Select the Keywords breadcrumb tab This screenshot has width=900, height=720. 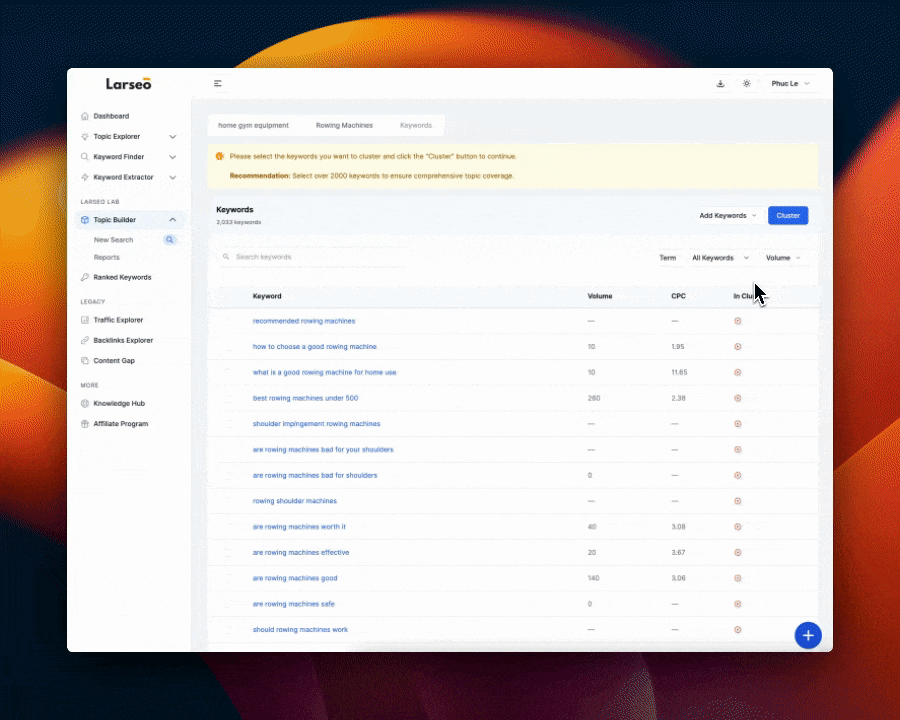416,125
